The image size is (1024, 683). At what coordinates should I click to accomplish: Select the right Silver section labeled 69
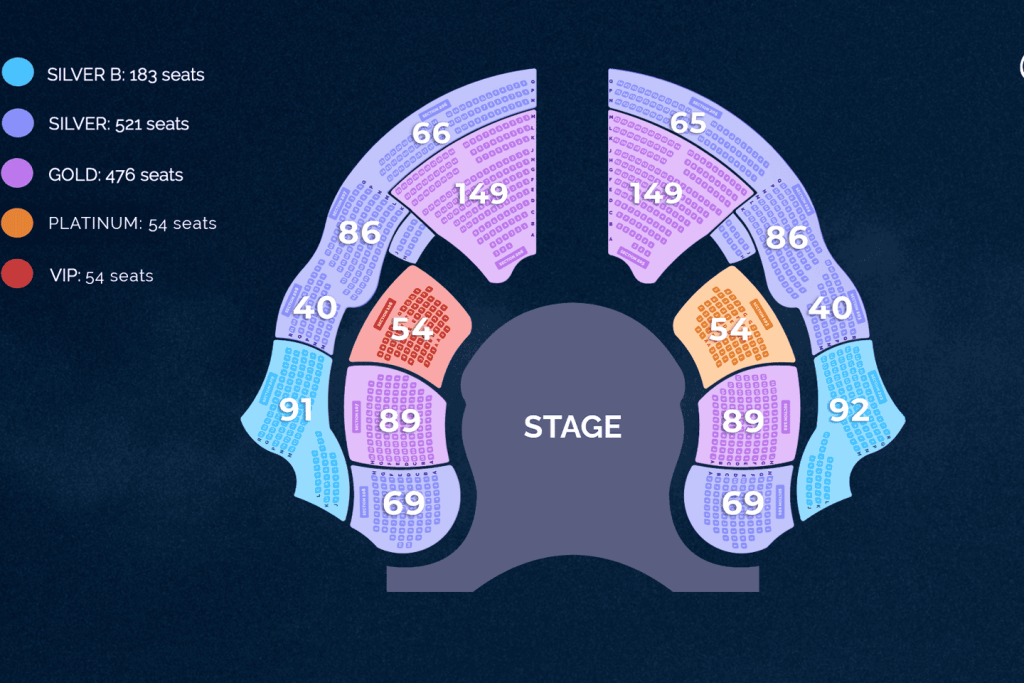click(740, 506)
